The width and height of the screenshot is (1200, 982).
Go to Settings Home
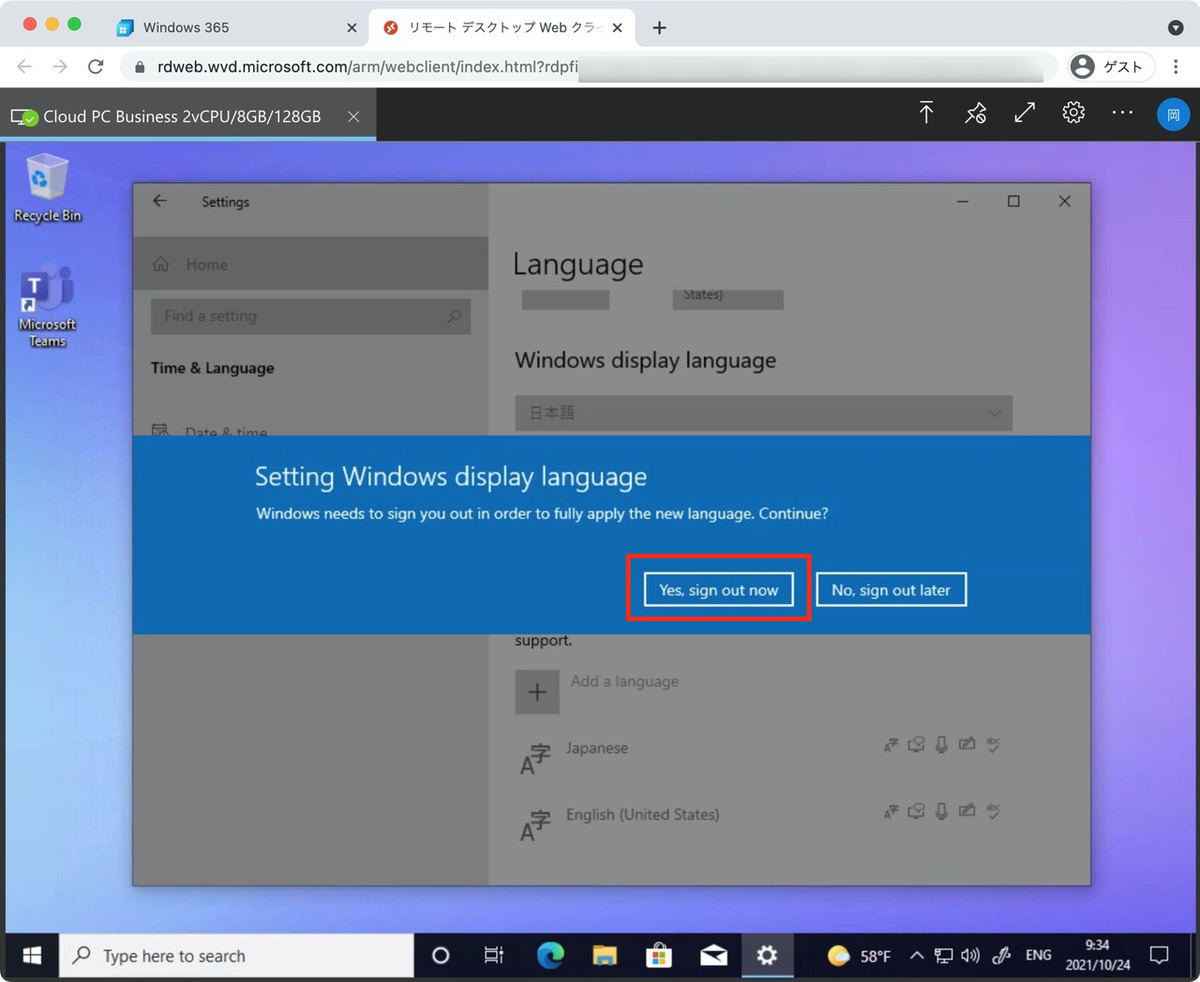click(310, 264)
